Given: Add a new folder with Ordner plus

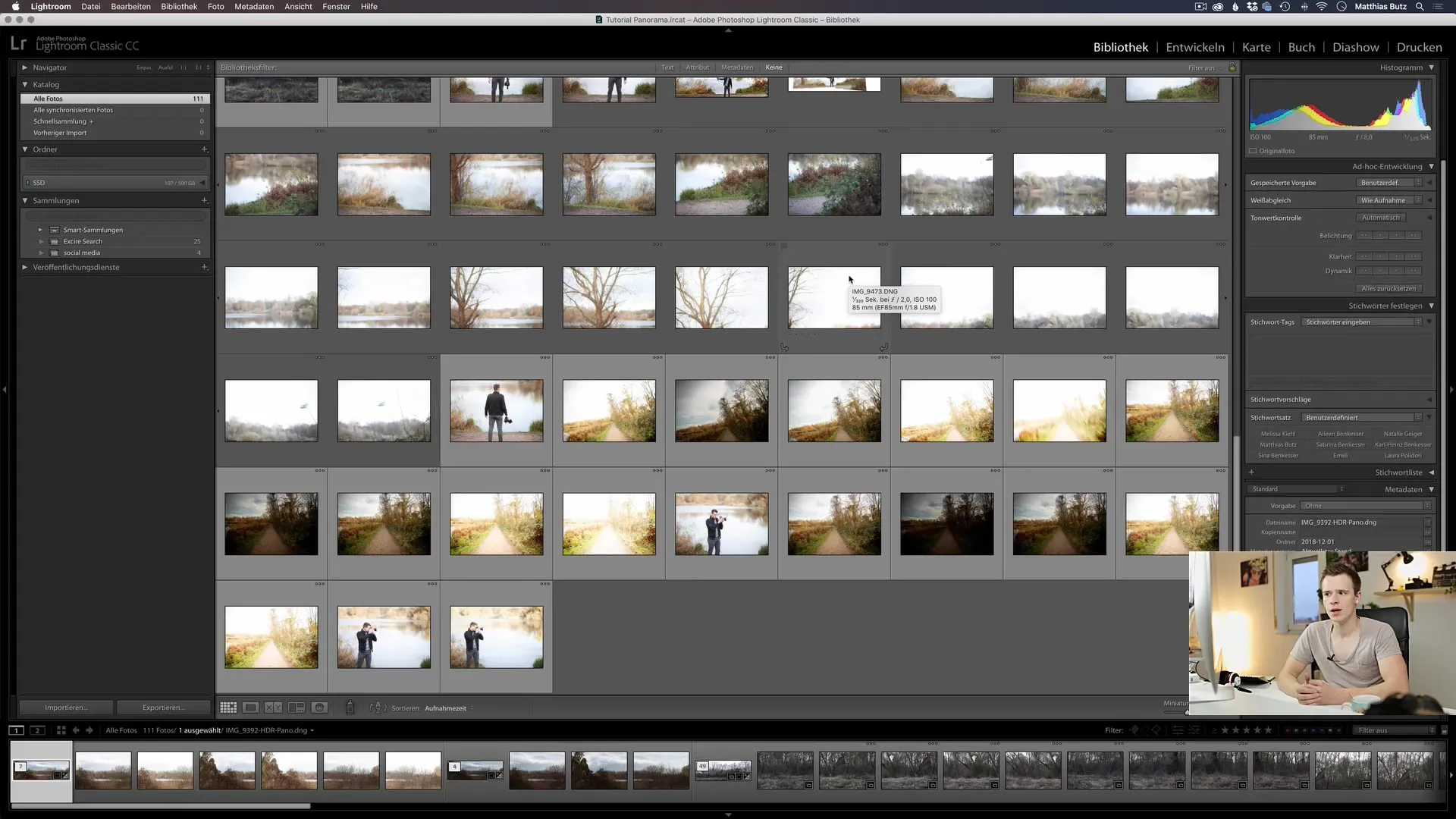Looking at the screenshot, I should pyautogui.click(x=204, y=149).
